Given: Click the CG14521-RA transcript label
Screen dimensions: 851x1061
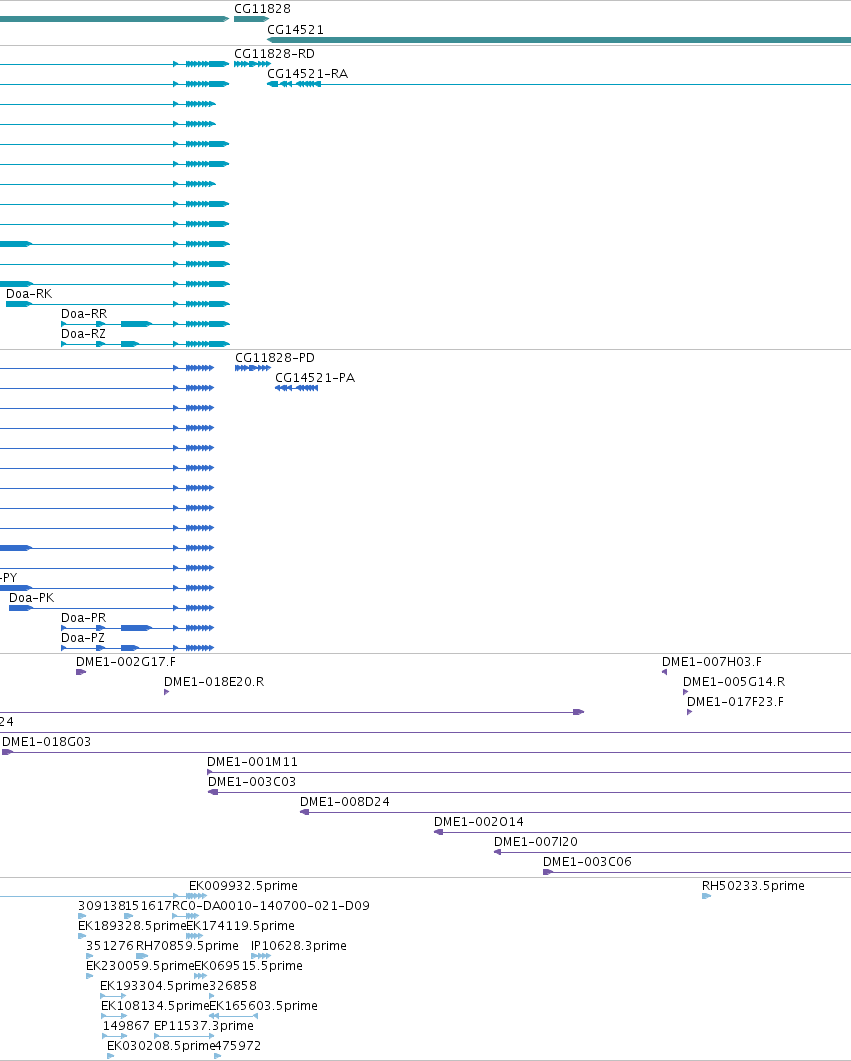Looking at the screenshot, I should tap(307, 74).
